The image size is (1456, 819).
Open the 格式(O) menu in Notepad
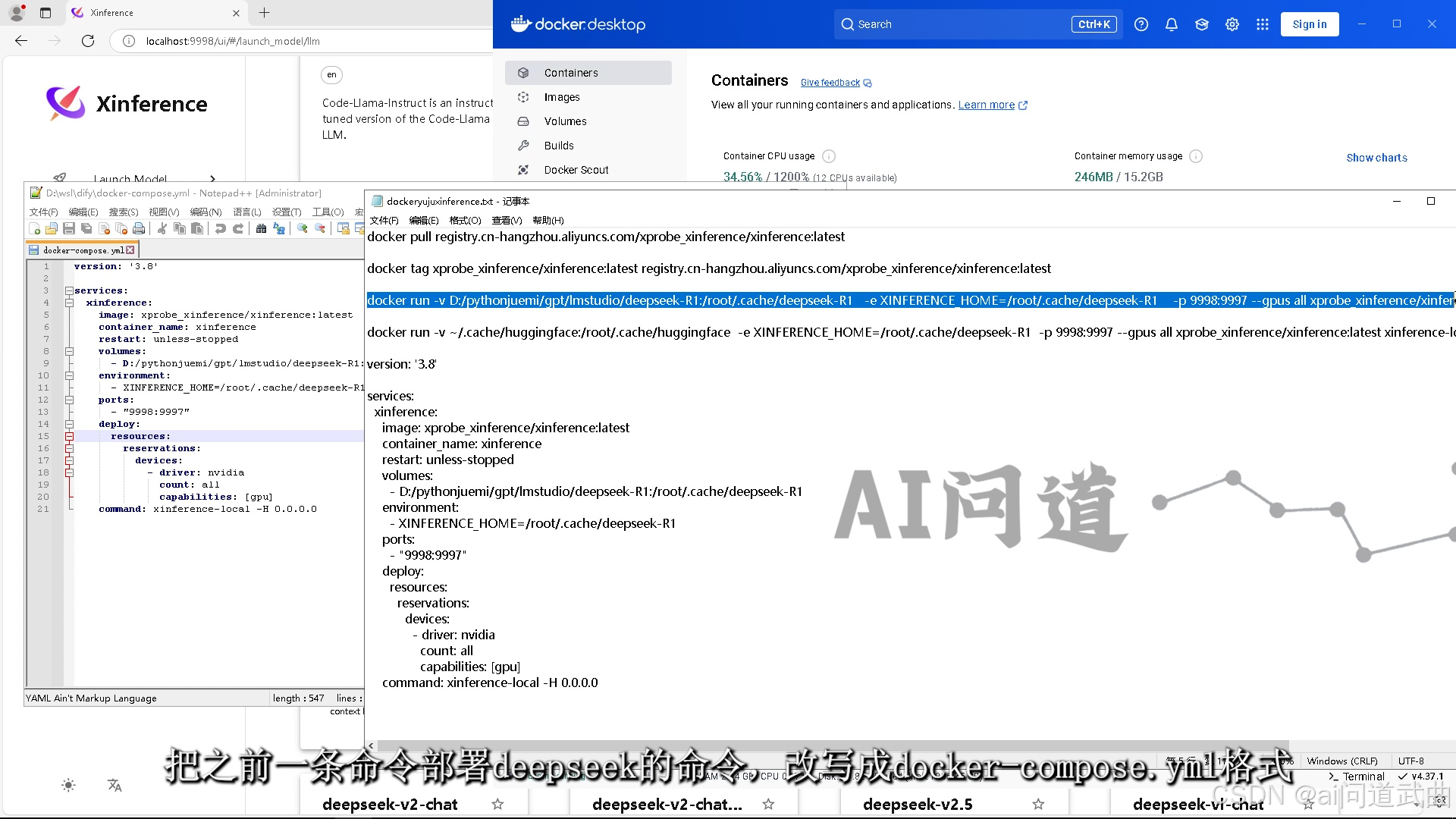(465, 221)
